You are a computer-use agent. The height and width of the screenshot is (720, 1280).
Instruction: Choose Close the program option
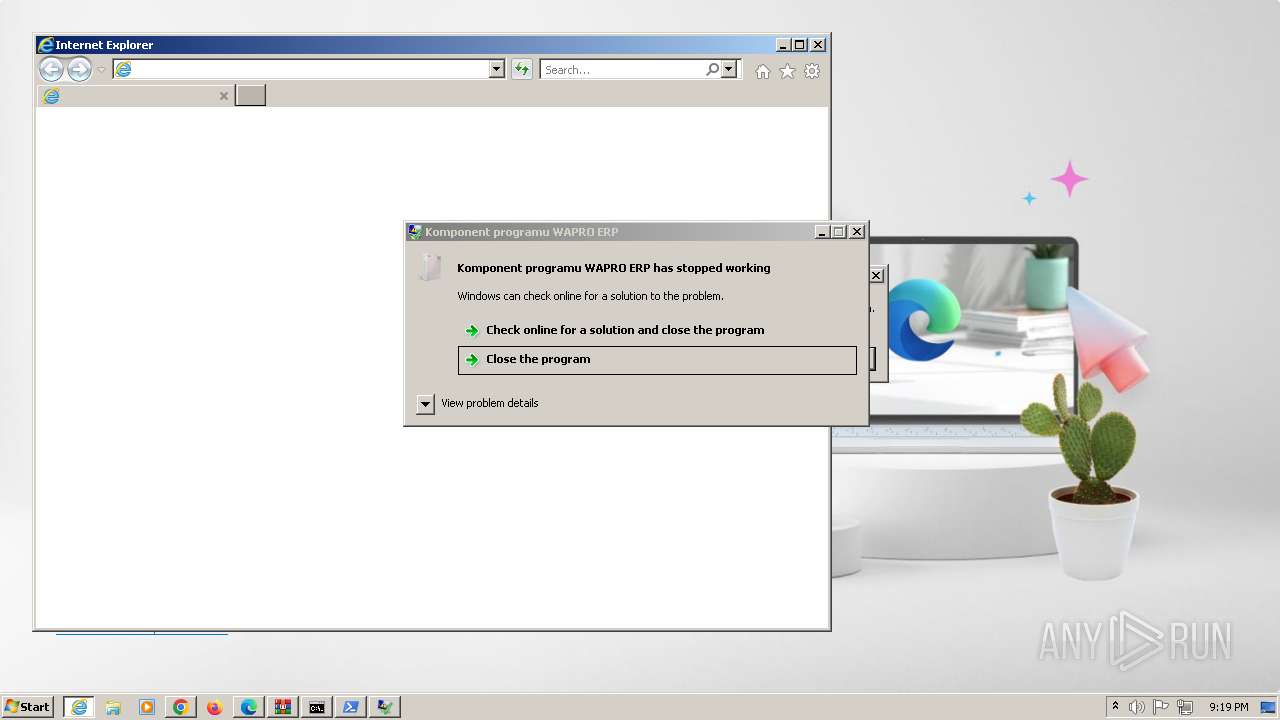[657, 360]
